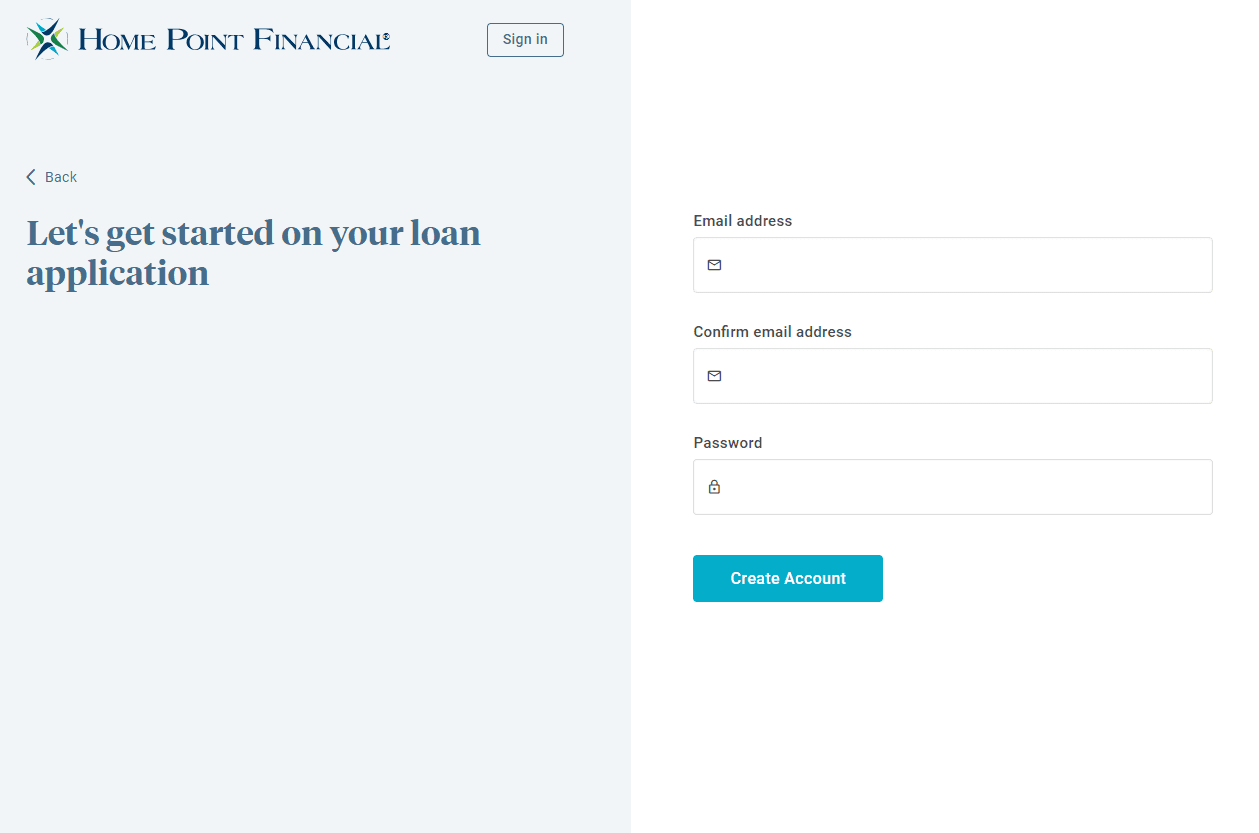Click the Back text link

click(62, 176)
